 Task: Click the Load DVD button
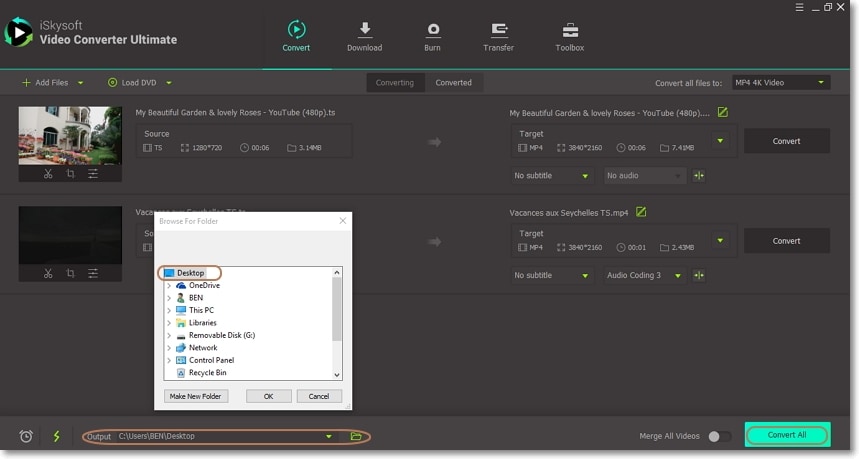coord(132,83)
